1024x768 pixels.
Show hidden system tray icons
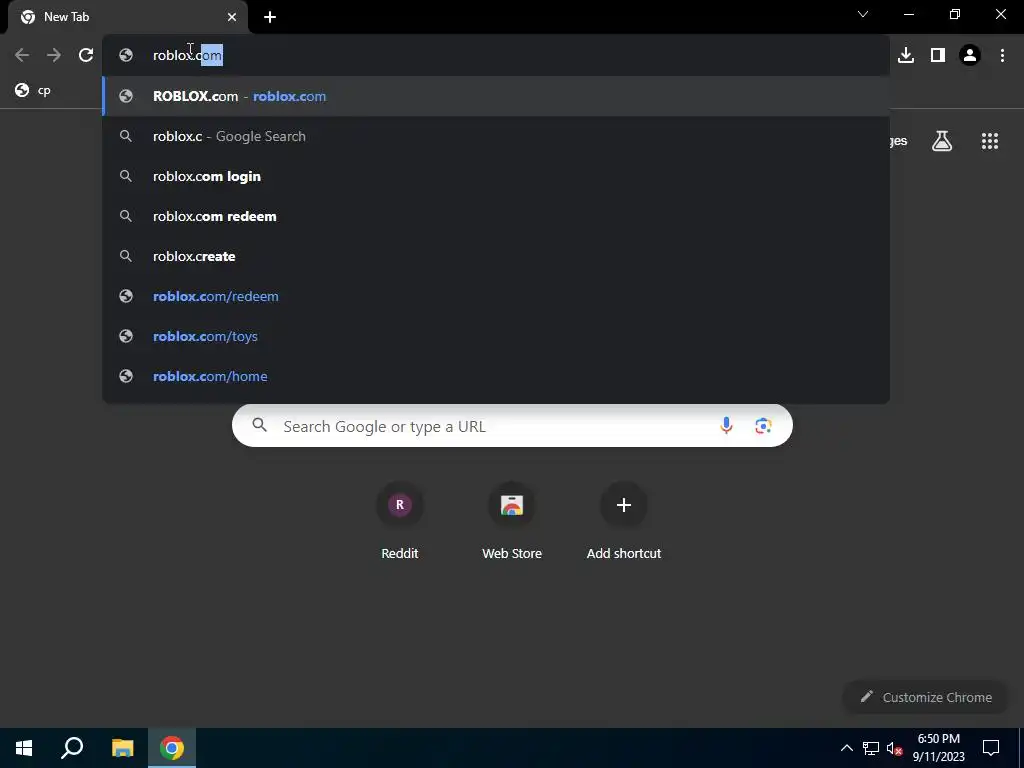[846, 748]
